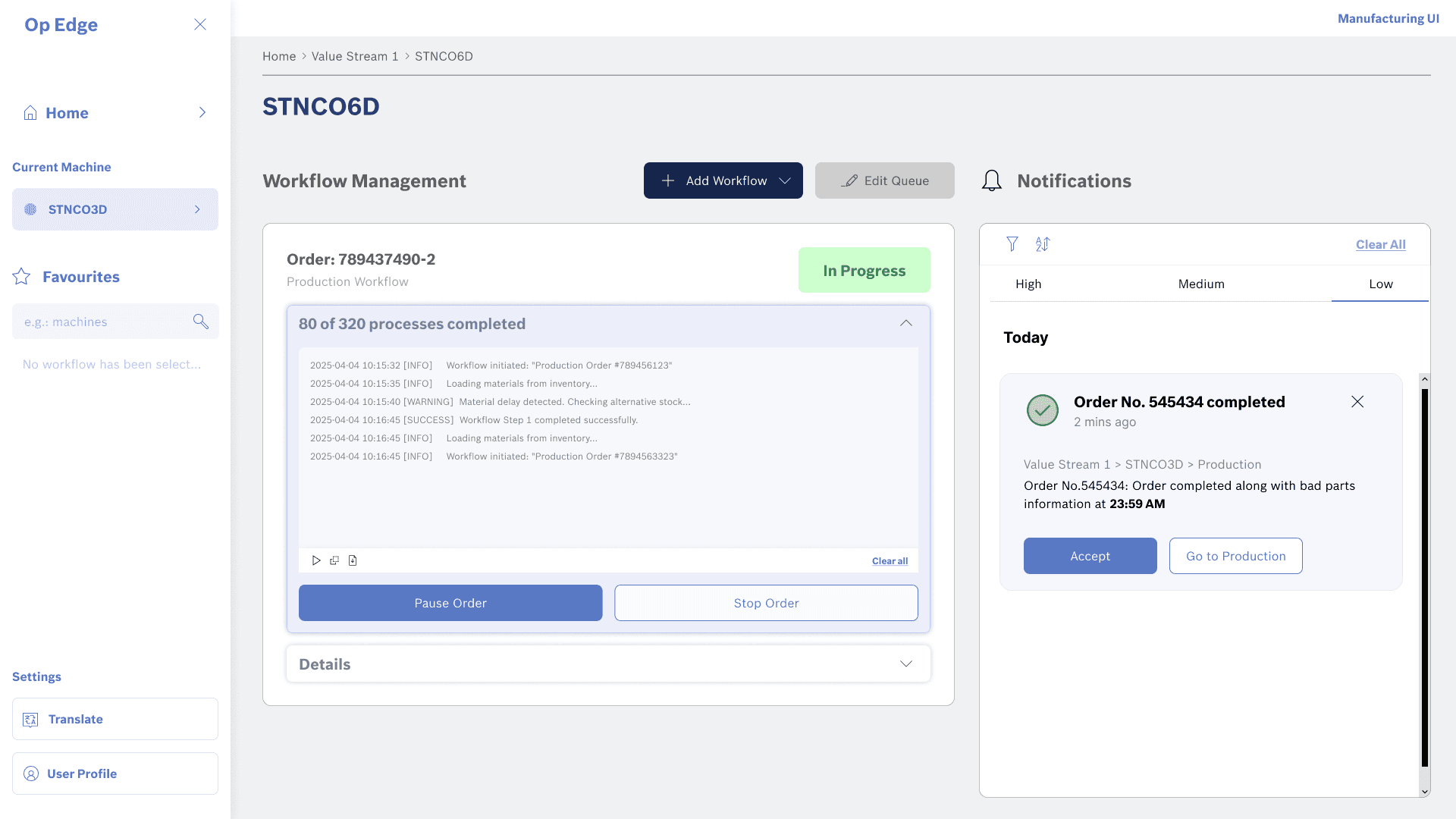This screenshot has height=819, width=1456.
Task: Collapse the processes completed panel
Action: coord(906,324)
